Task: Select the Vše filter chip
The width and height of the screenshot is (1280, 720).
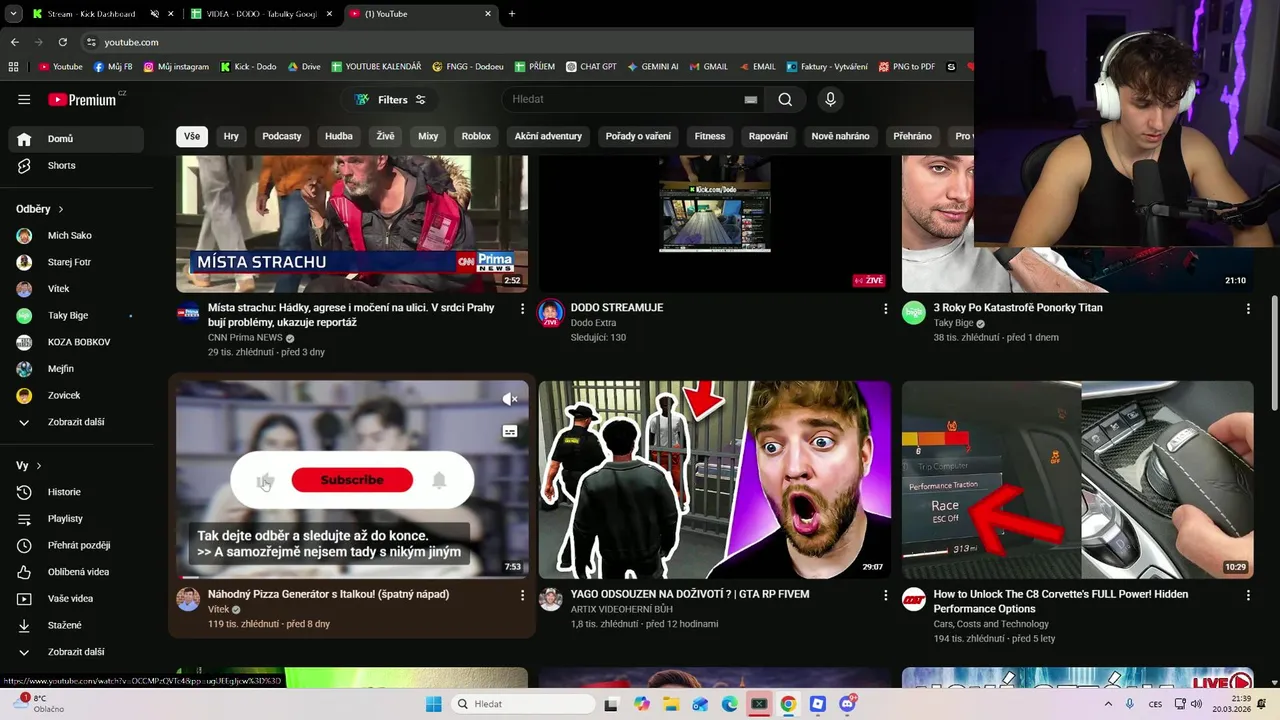Action: 192,136
